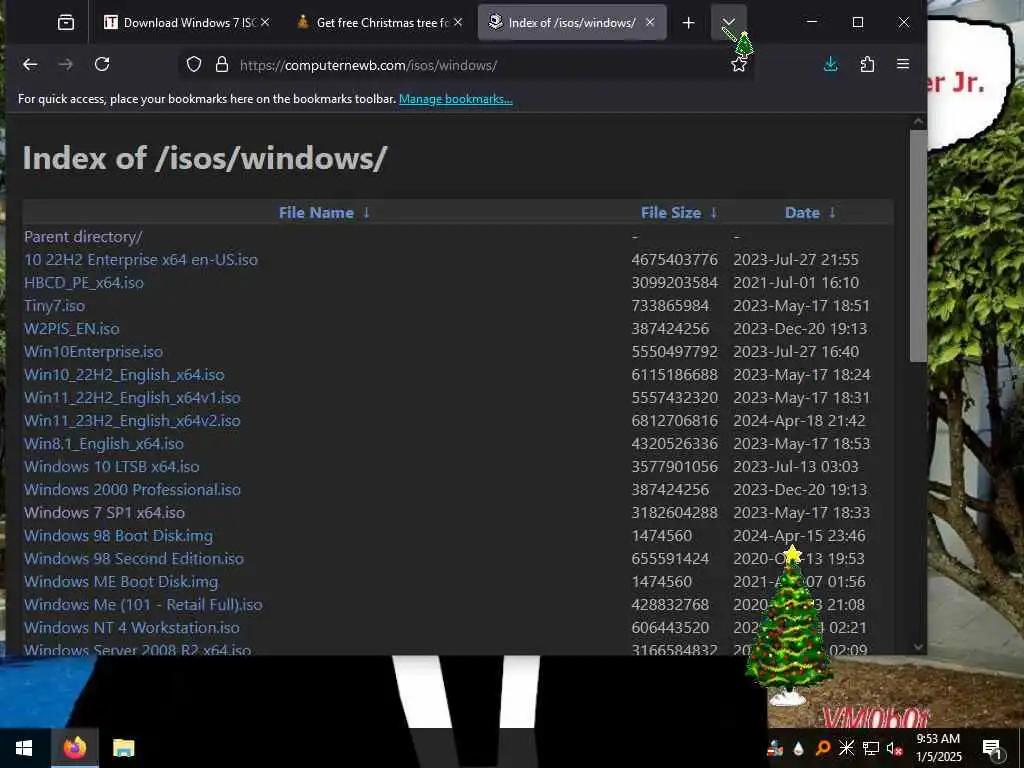Open the Extensions puzzle icon
1024x768 pixels.
(867, 64)
